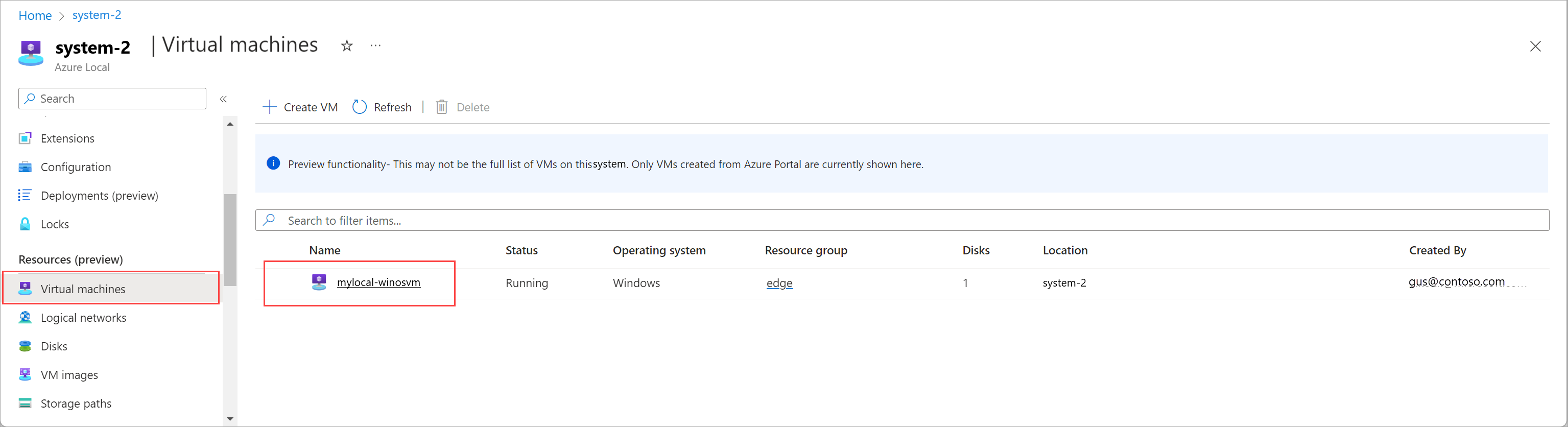This screenshot has width=1568, height=427.
Task: Open the ellipsis more options menu
Action: point(375,45)
